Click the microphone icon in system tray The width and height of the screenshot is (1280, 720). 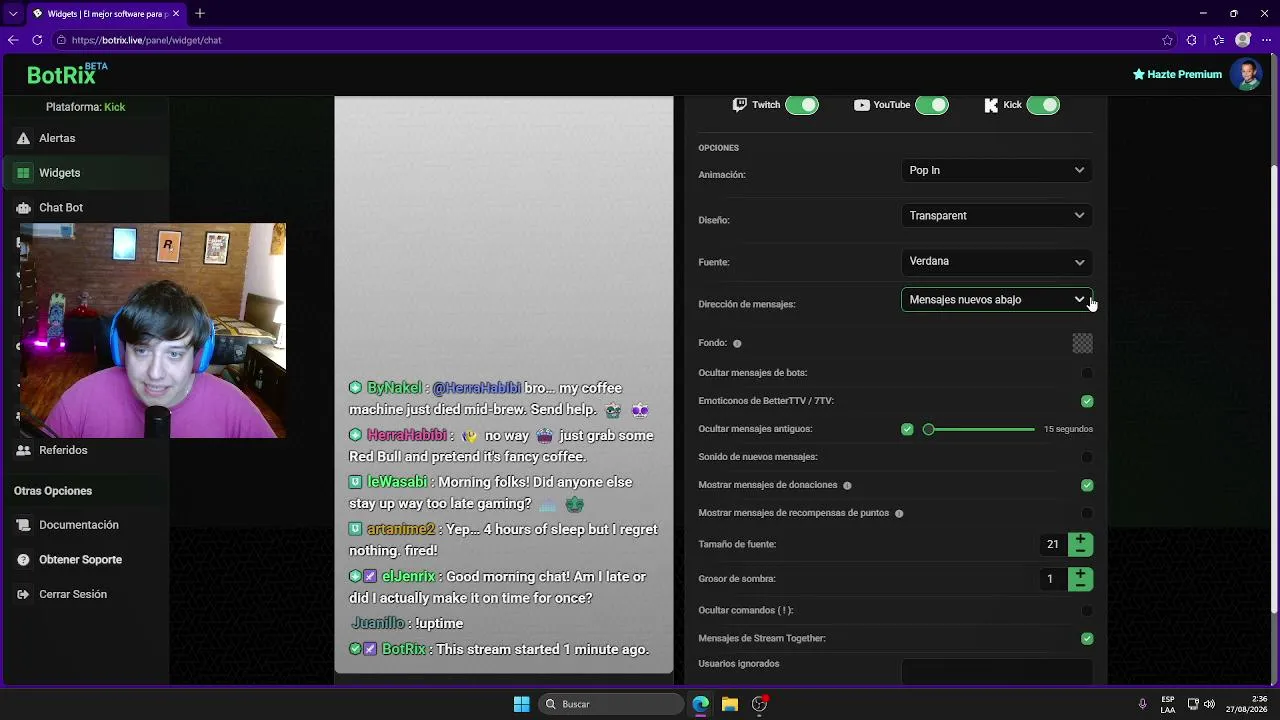[1143, 704]
